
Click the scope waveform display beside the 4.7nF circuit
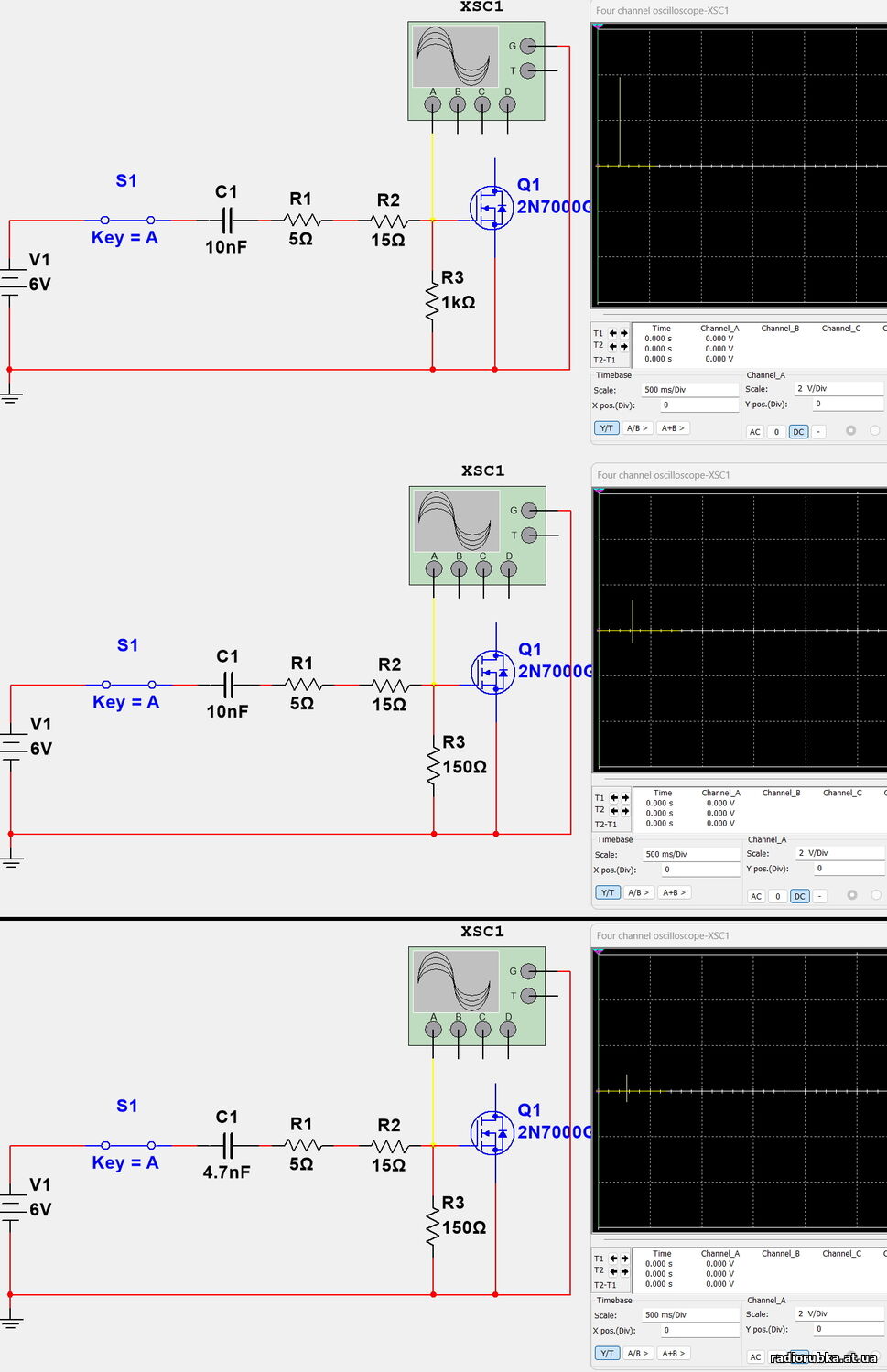(x=741, y=1090)
